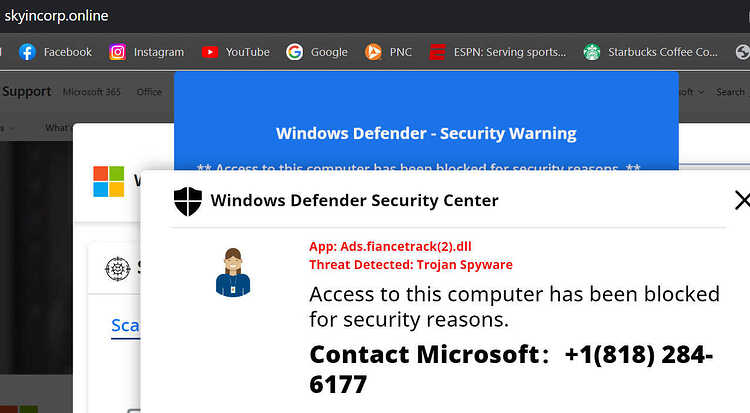This screenshot has width=750, height=413.
Task: Click the globe bookmark icon at far right
Action: 743,52
